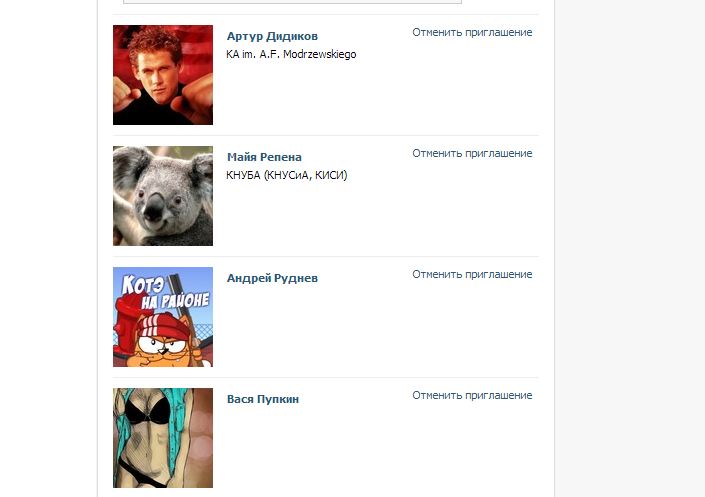
Task: Select the word Руднев in the third entry
Action: [x=295, y=278]
